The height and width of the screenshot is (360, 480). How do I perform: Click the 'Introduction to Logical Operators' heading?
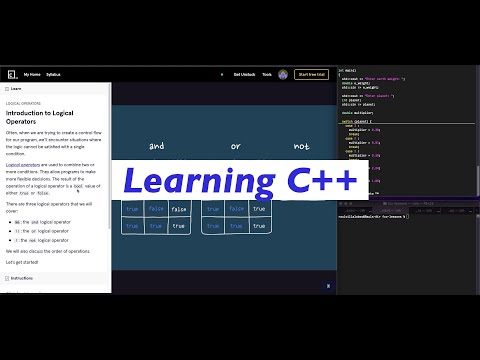pos(39,117)
